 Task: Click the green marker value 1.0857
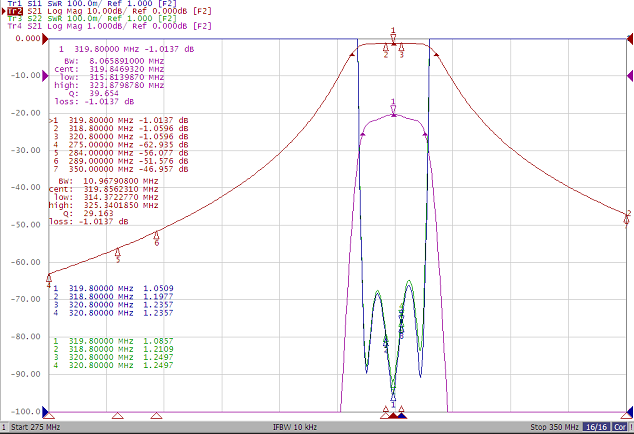pyautogui.click(x=158, y=341)
